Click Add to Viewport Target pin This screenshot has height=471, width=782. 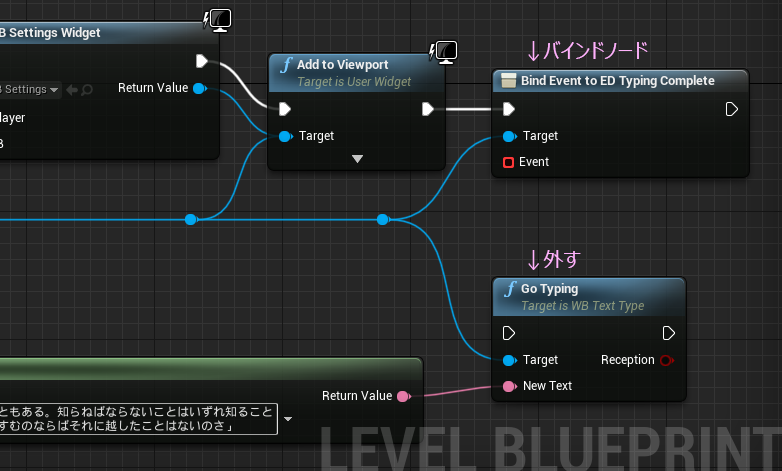point(285,136)
